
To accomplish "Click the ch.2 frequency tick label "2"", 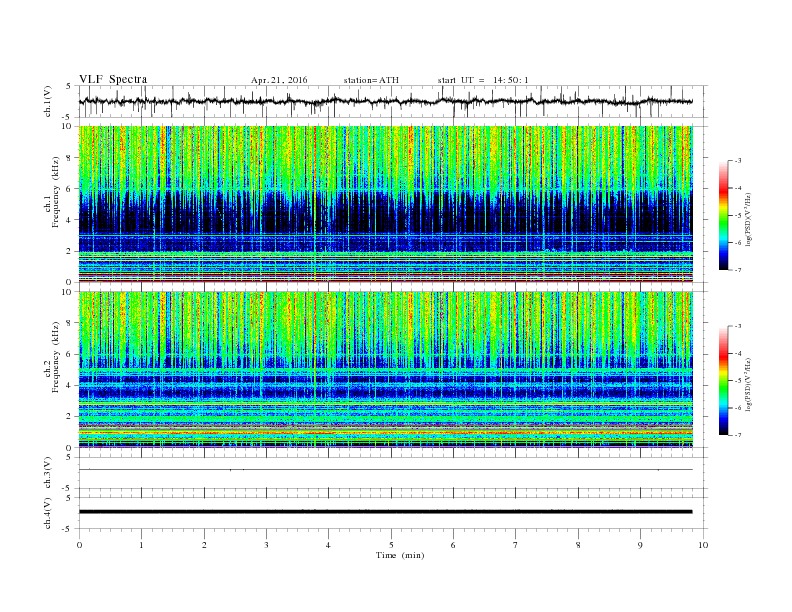I will 69,417.
